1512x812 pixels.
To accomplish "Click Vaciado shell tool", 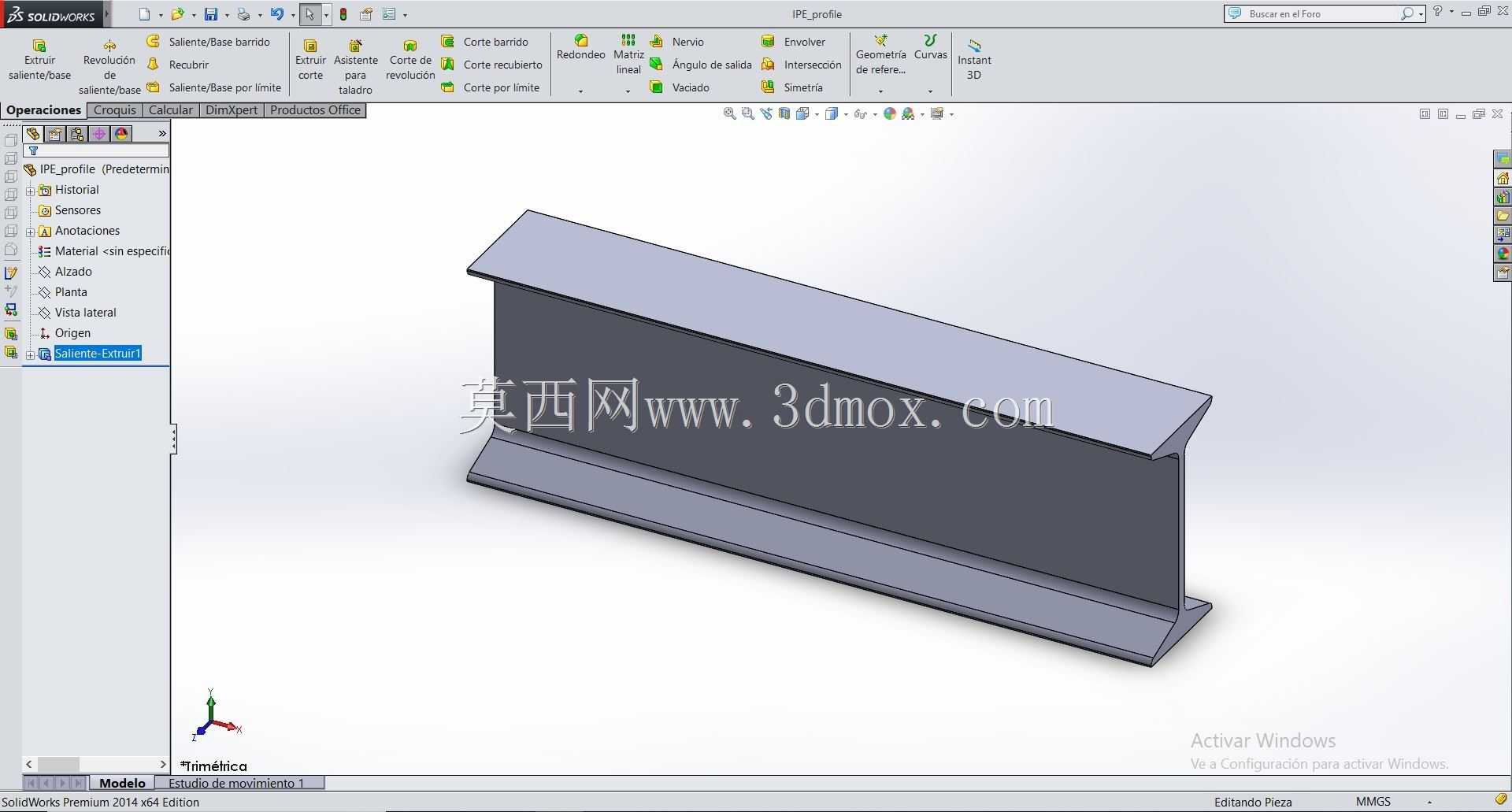I will click(680, 87).
